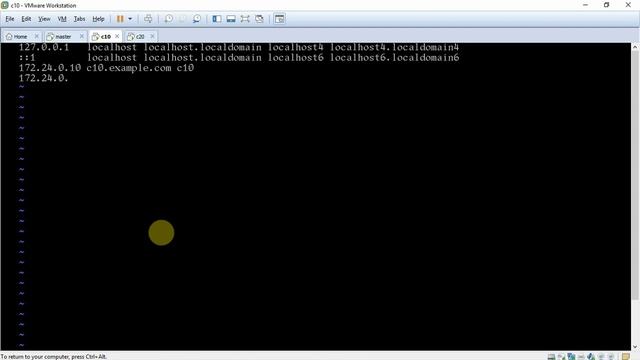Click '172.24.0.10' in hosts file
Screen dimensions: 640x360
[50, 68]
